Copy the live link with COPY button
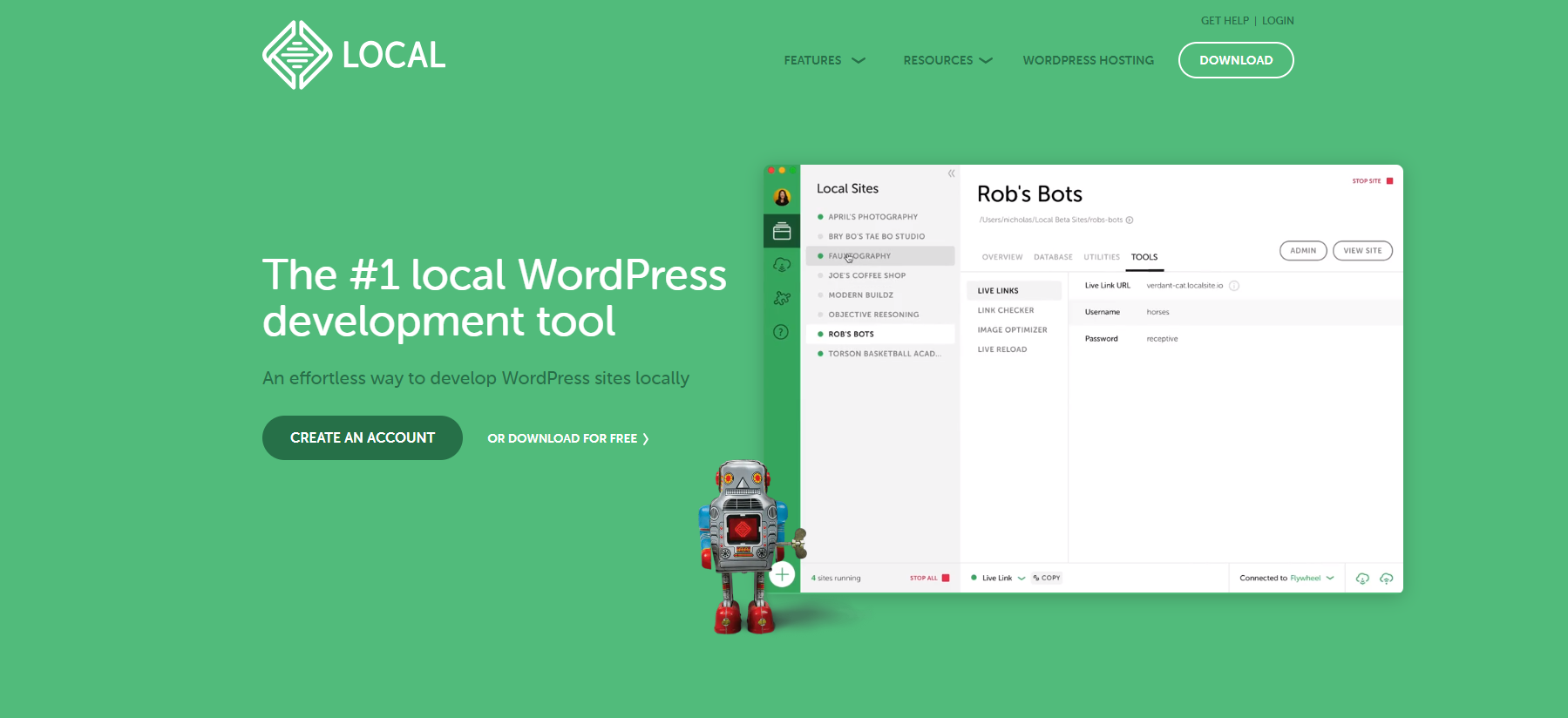 click(1047, 578)
